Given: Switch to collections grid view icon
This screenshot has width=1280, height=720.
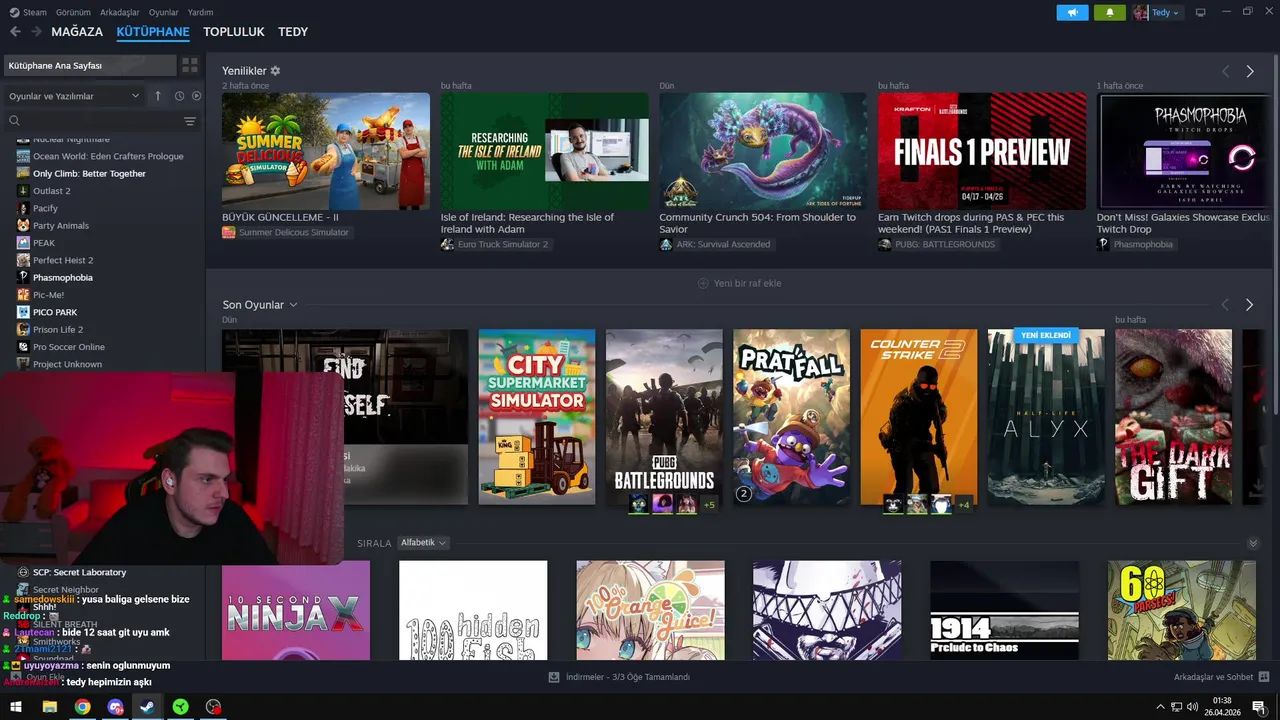Looking at the screenshot, I should tap(189, 65).
